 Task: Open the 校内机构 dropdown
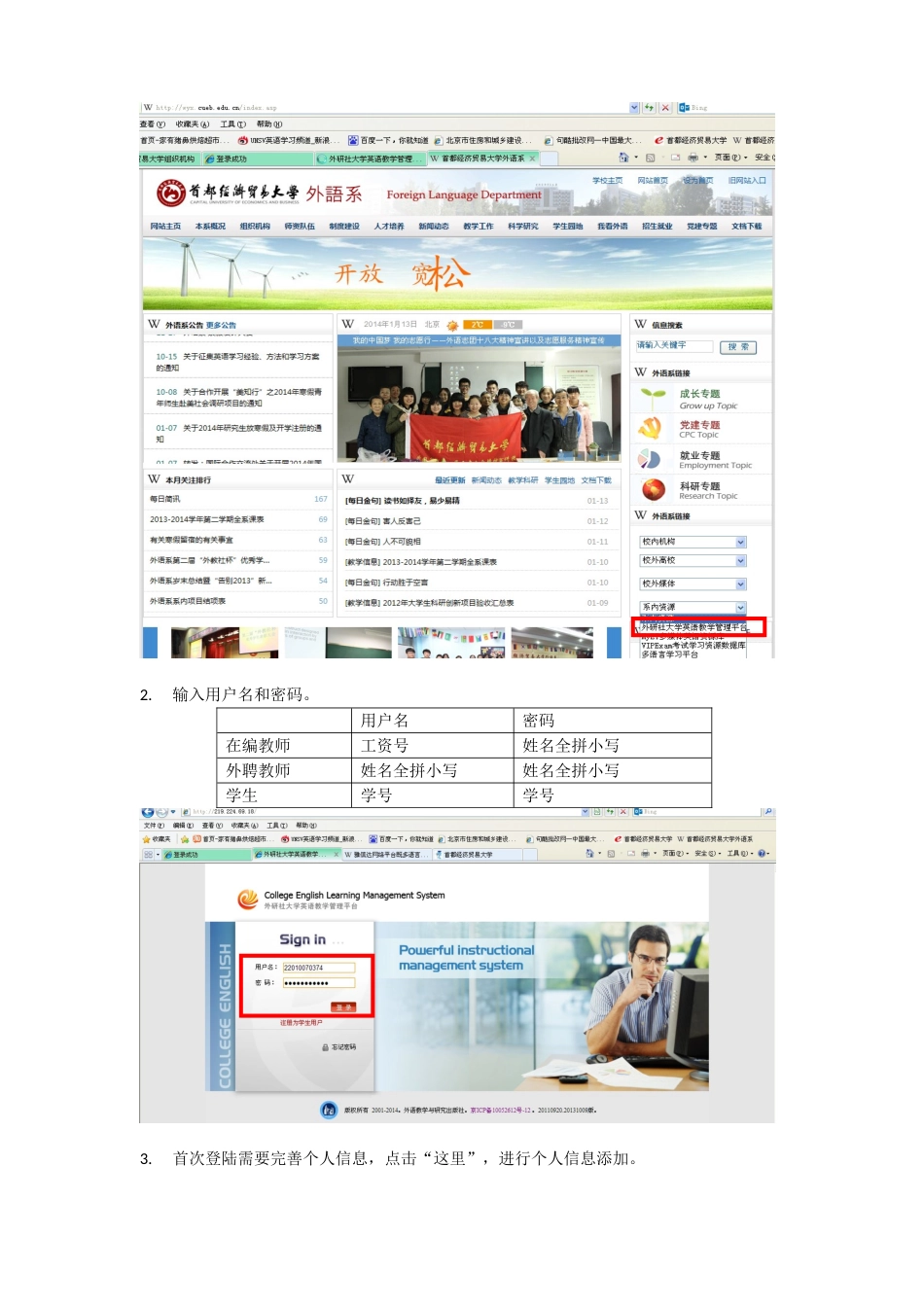tap(693, 542)
